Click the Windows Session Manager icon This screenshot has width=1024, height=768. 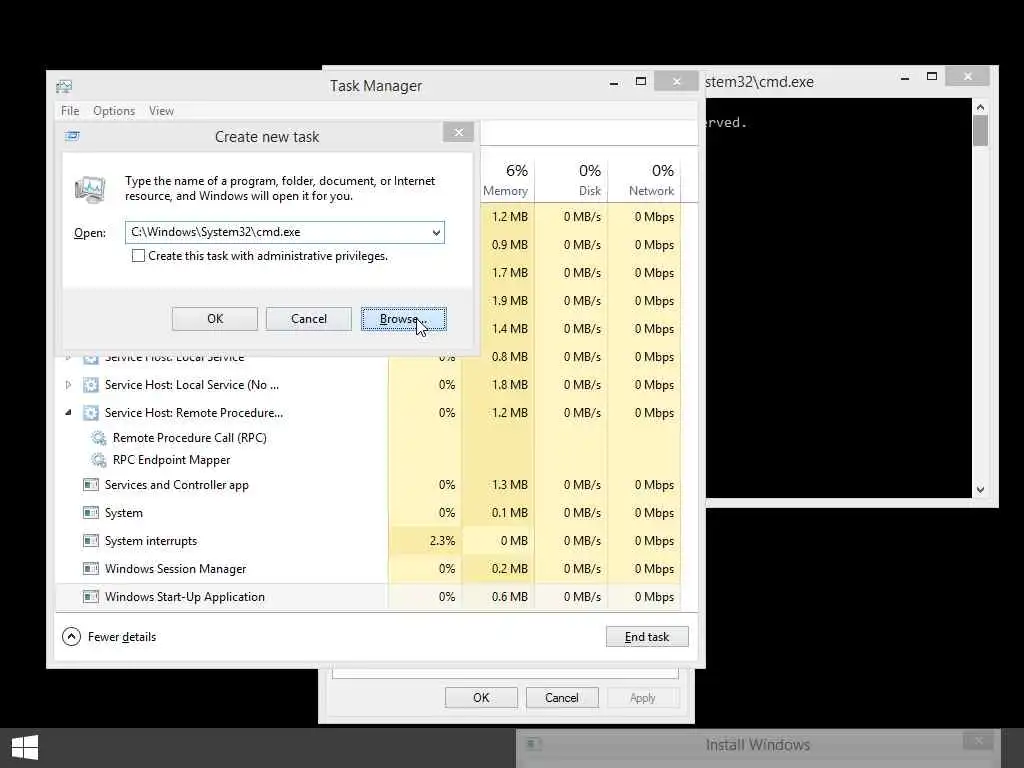[x=91, y=569]
